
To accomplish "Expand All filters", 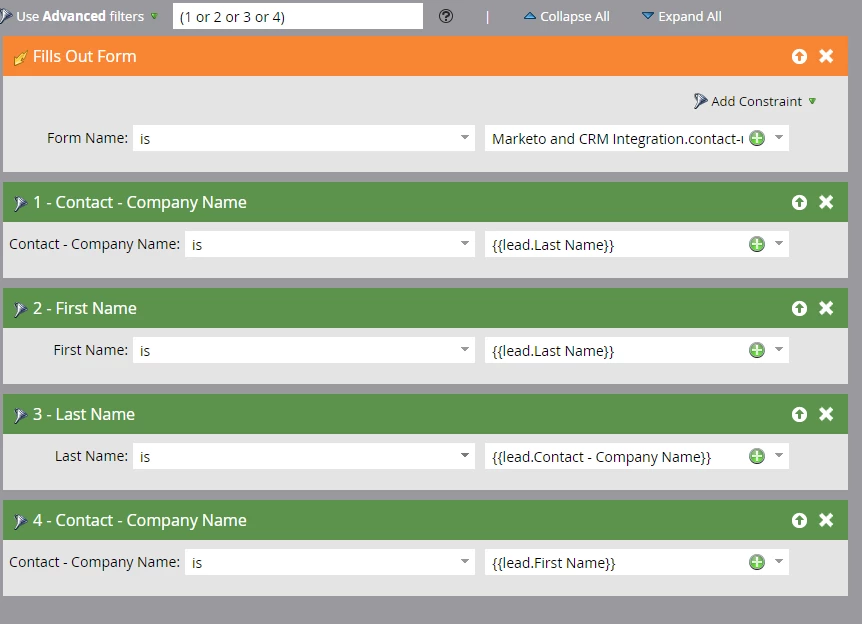I will click(682, 16).
